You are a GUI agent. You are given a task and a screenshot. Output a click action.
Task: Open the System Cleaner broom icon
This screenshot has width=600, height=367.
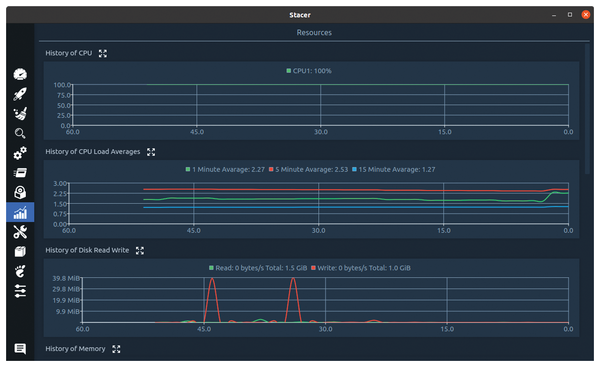[20, 114]
